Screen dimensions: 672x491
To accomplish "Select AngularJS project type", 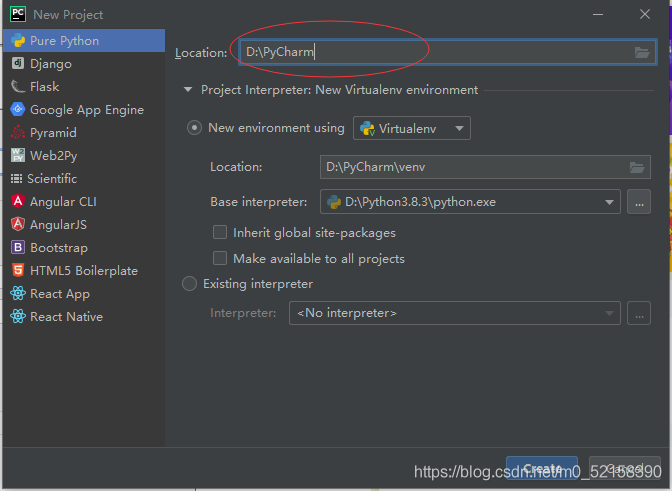I will pyautogui.click(x=84, y=225).
